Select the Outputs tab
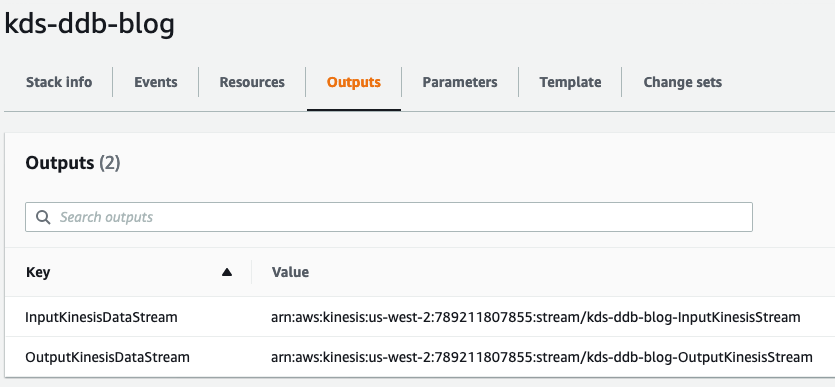835x387 pixels. [354, 83]
